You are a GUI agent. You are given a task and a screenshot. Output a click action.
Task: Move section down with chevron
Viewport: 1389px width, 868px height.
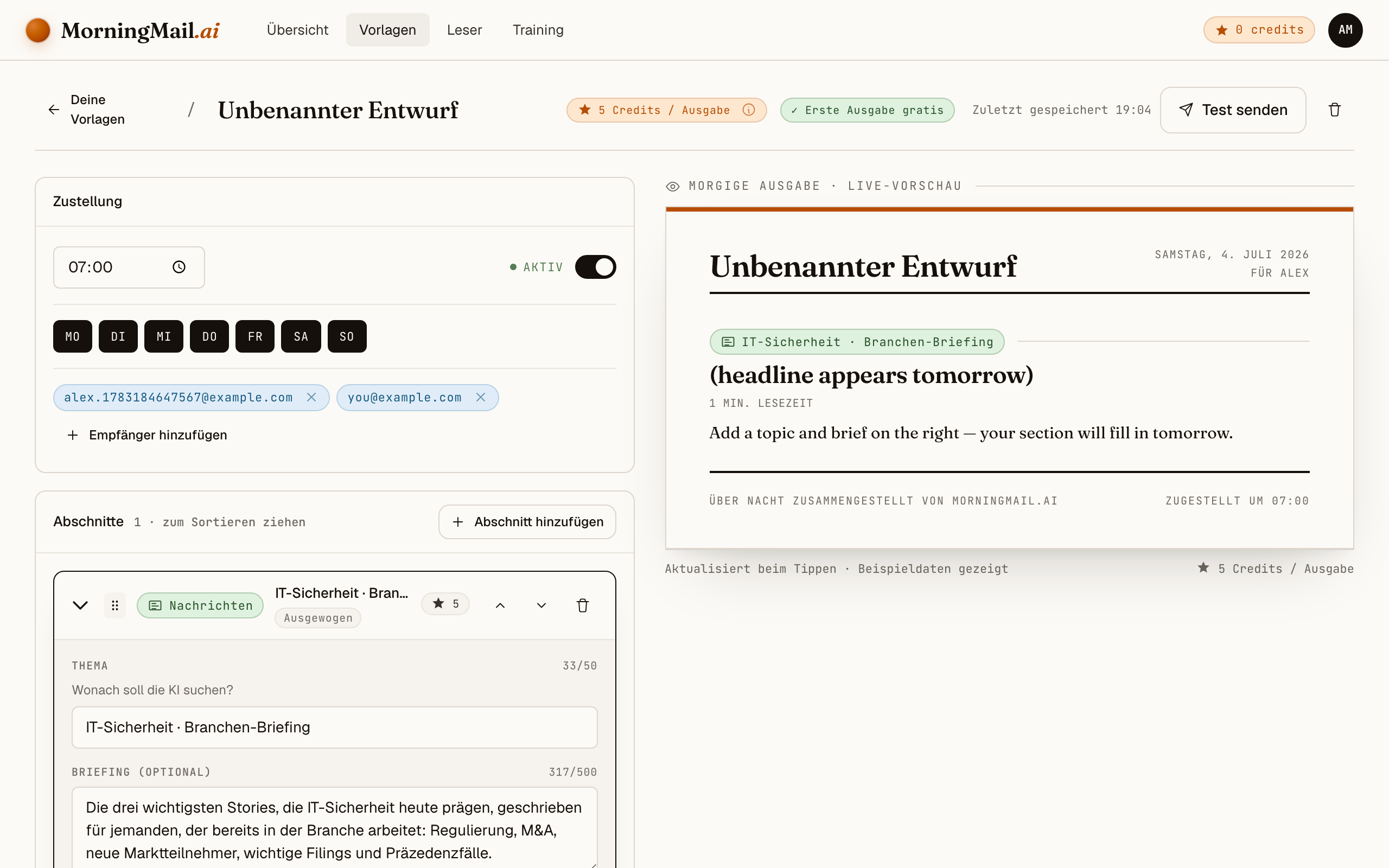click(541, 605)
